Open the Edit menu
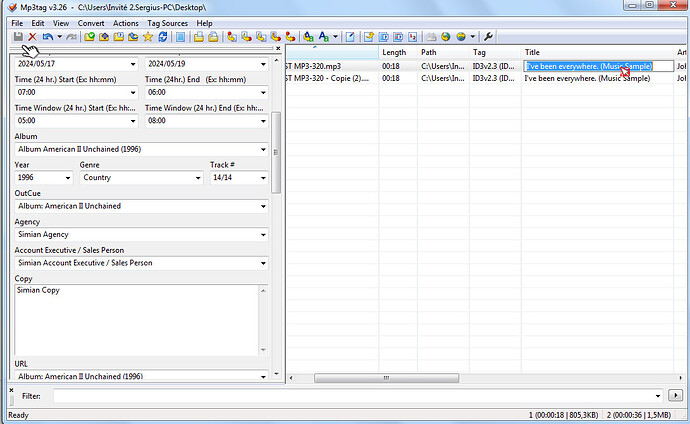The width and height of the screenshot is (690, 424). (38, 23)
